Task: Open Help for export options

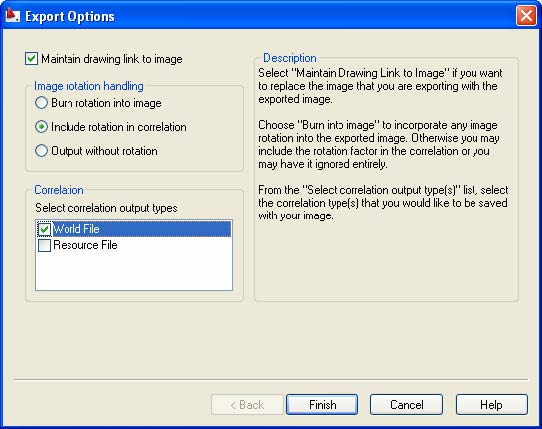Action: point(492,404)
